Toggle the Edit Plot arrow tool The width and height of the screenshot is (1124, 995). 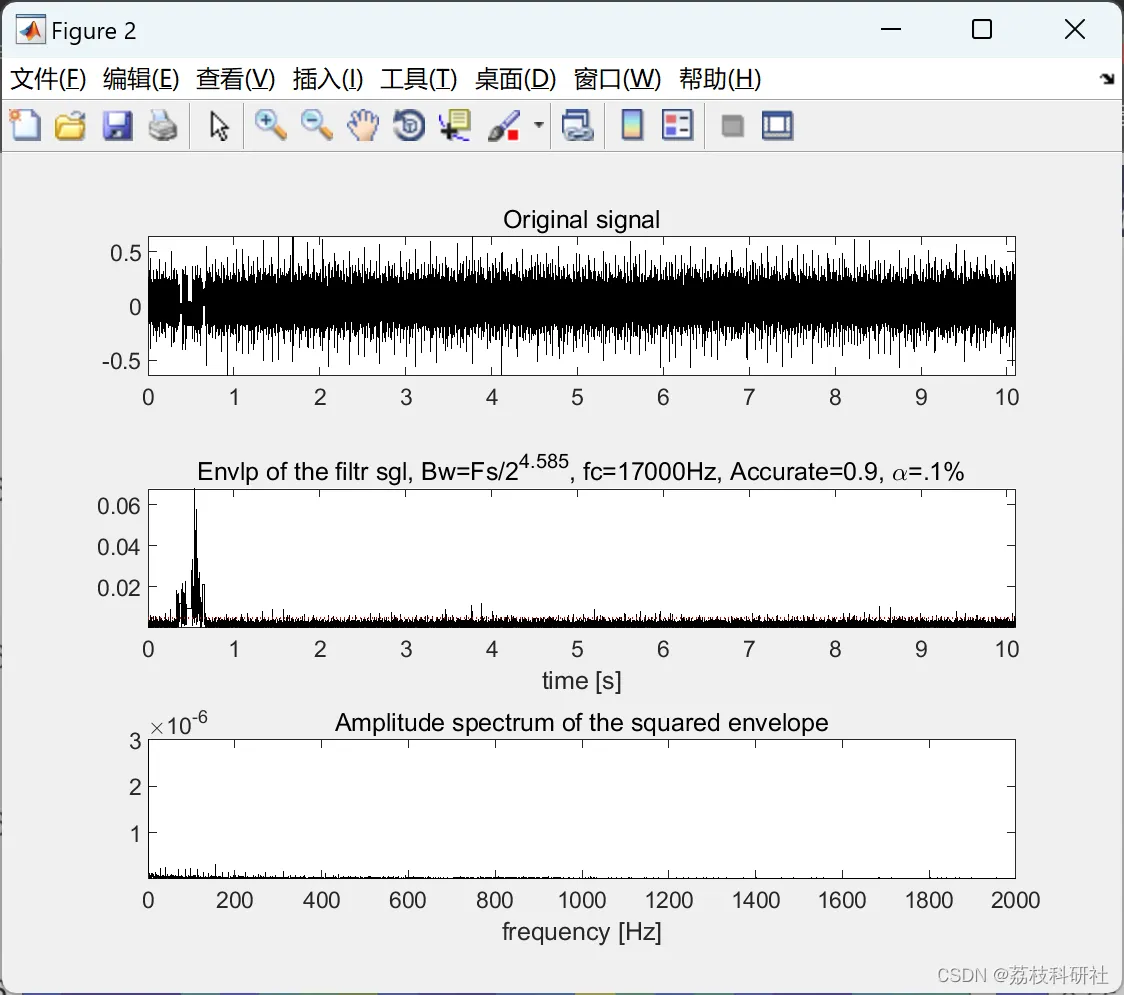(219, 126)
